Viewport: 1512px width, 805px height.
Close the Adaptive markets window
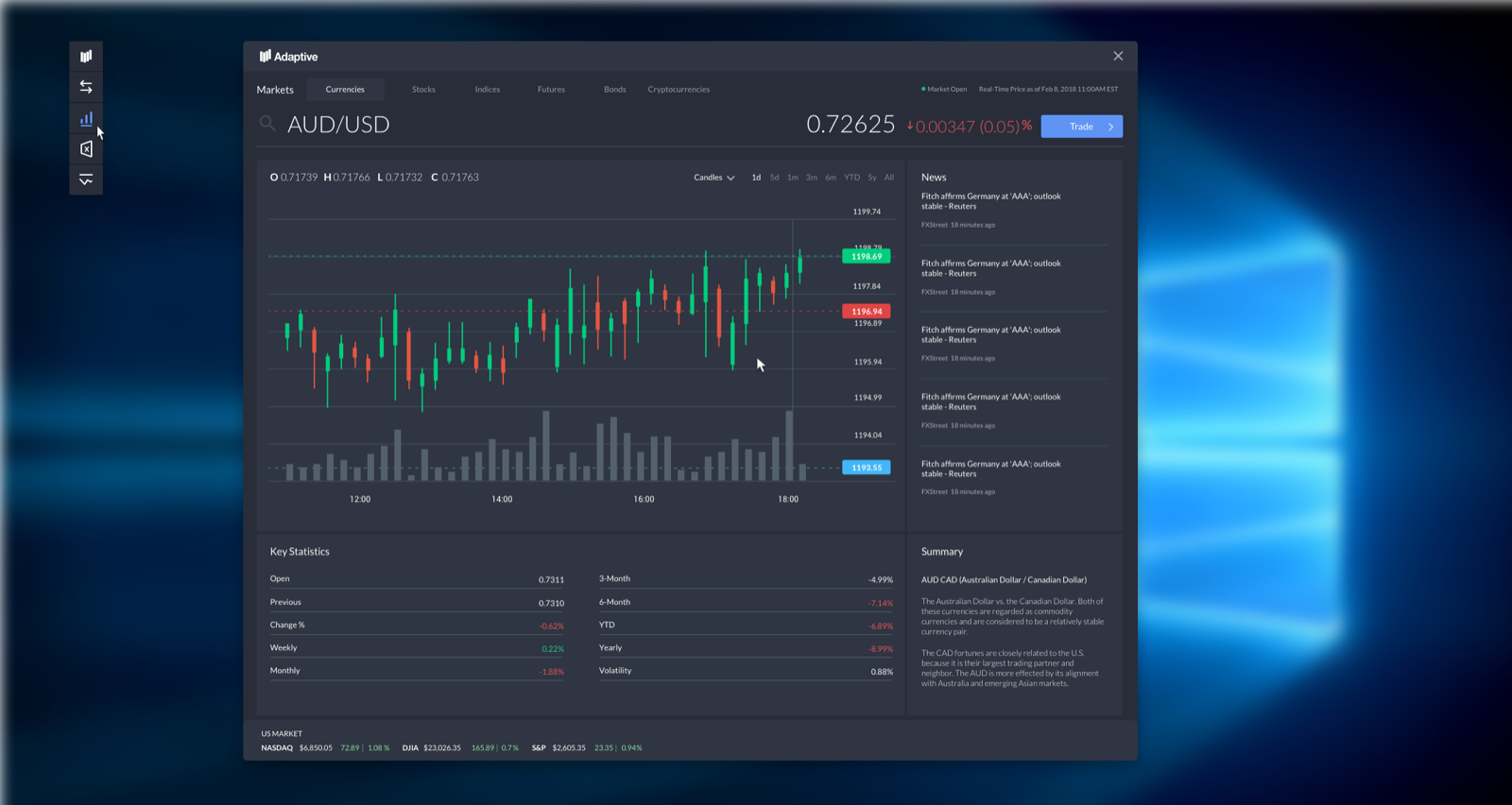pyautogui.click(x=1118, y=56)
